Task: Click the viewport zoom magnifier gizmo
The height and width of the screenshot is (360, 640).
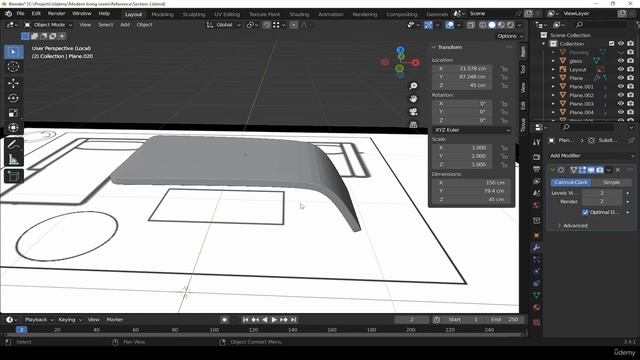Action: click(x=413, y=86)
